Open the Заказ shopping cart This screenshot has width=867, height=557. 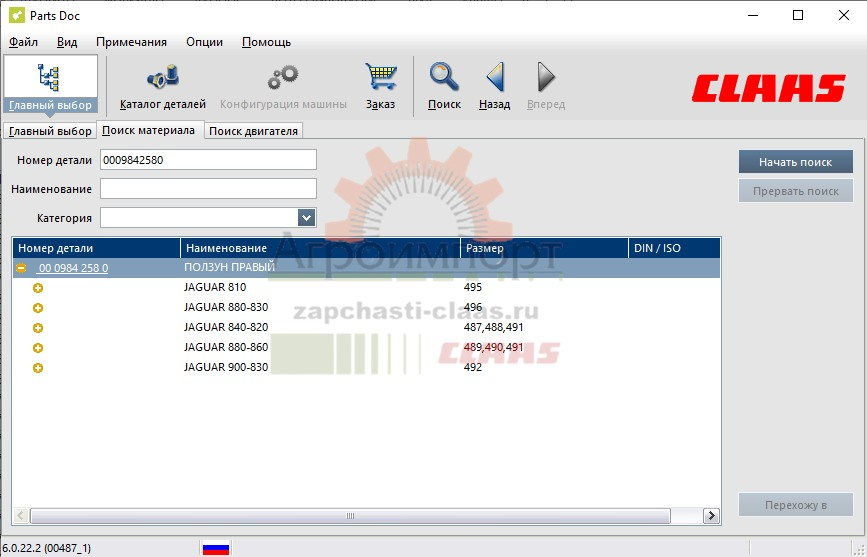380,76
